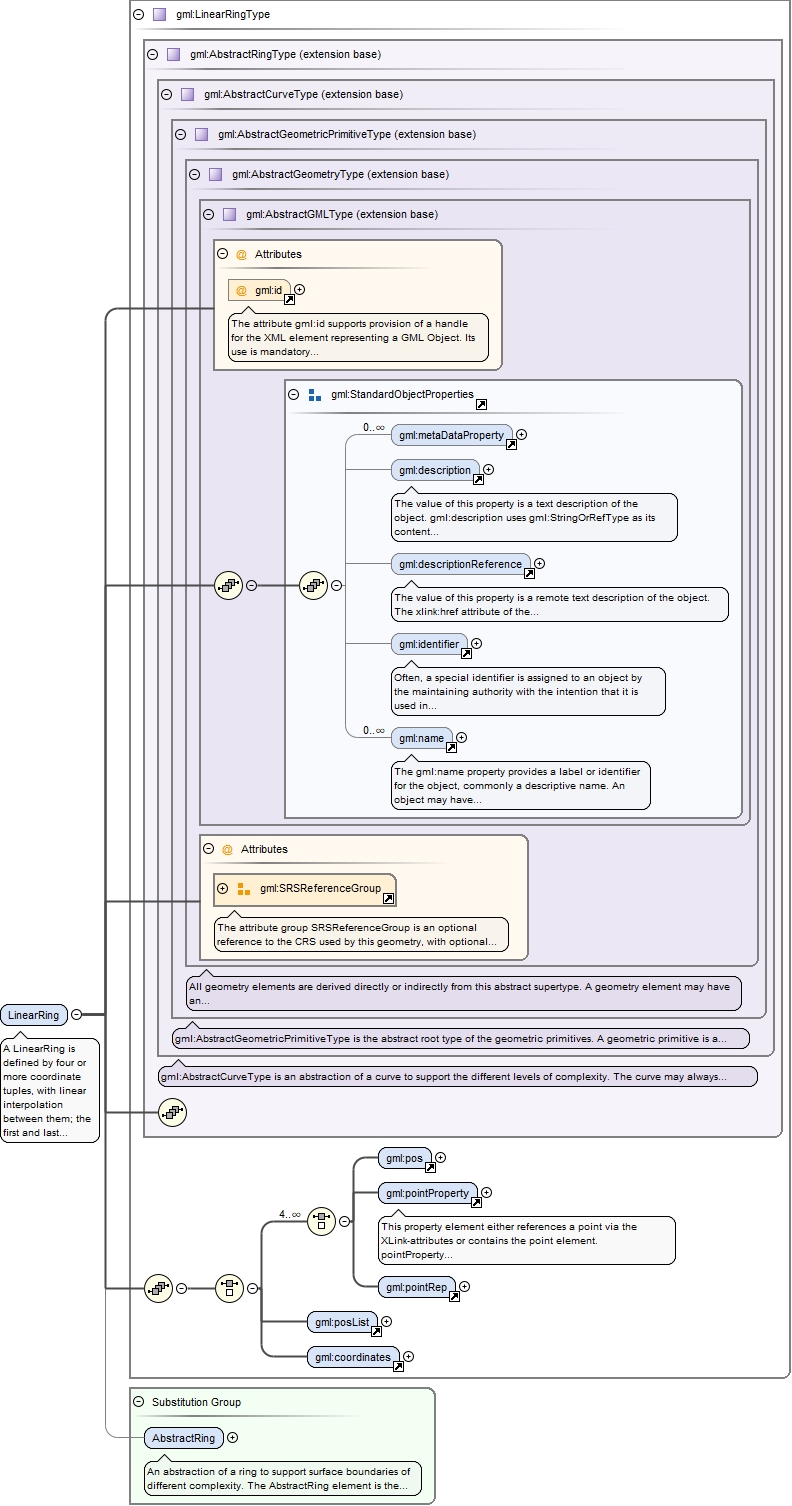Click the link arrow under gml:metaDataProperty
792x1506 pixels.
point(511,445)
